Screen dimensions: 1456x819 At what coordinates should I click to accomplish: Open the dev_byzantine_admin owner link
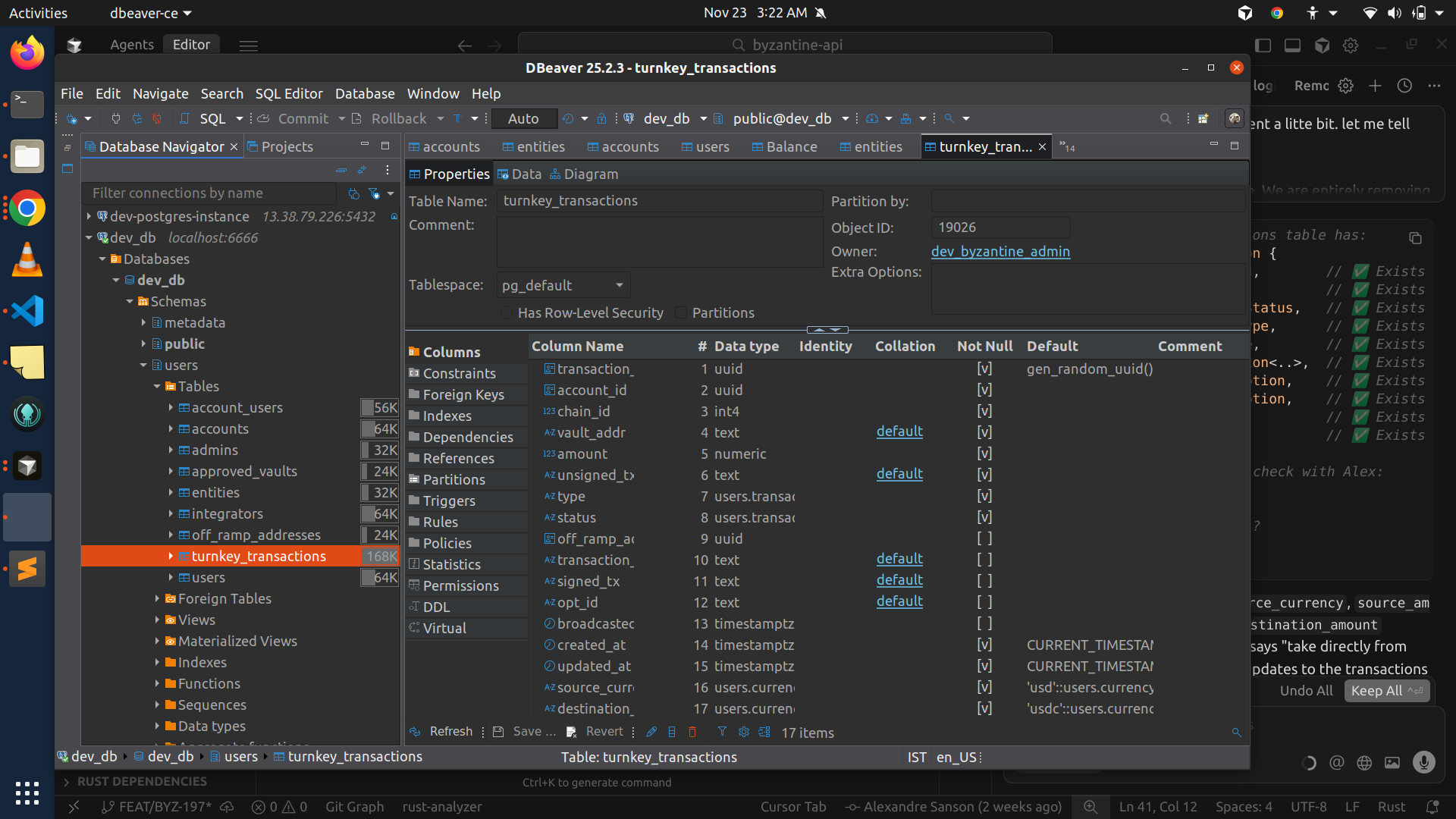pyautogui.click(x=1000, y=251)
